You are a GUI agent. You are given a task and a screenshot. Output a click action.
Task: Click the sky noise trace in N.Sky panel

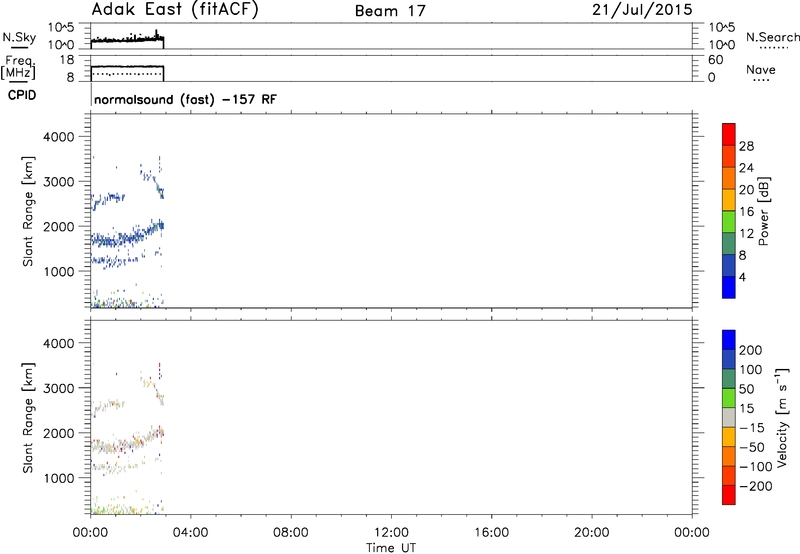coord(127,38)
